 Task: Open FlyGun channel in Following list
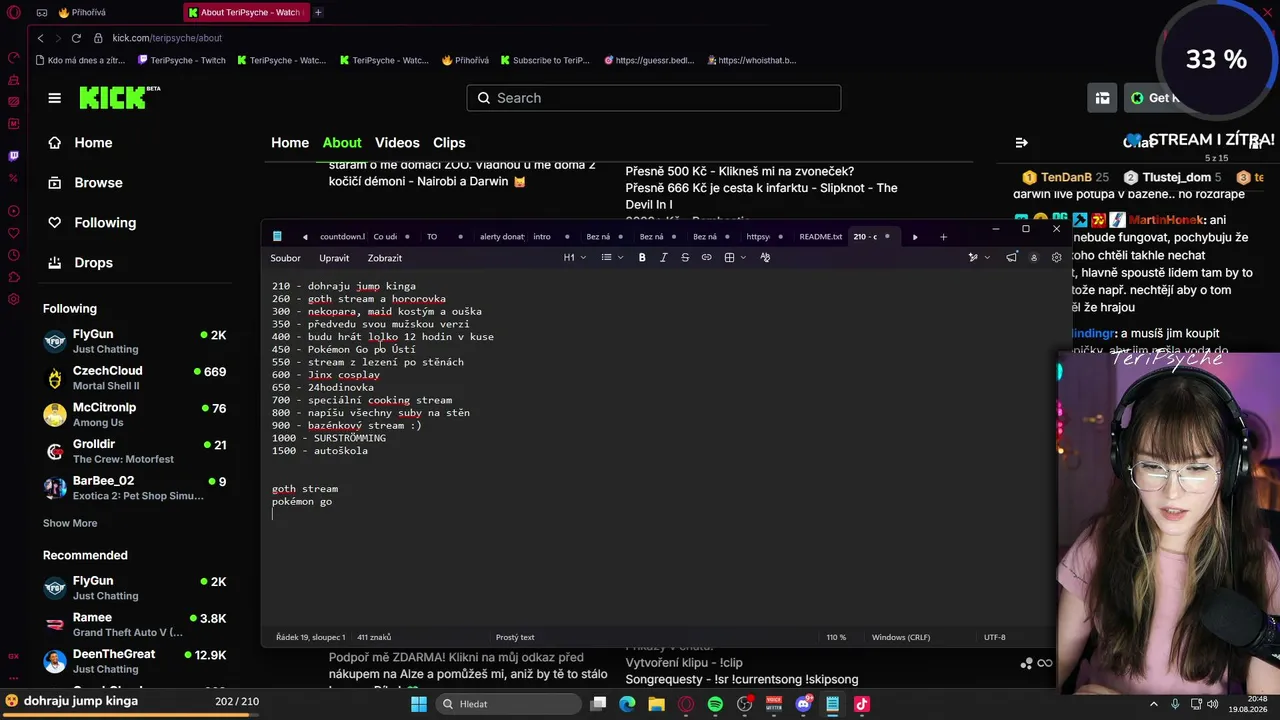135,341
